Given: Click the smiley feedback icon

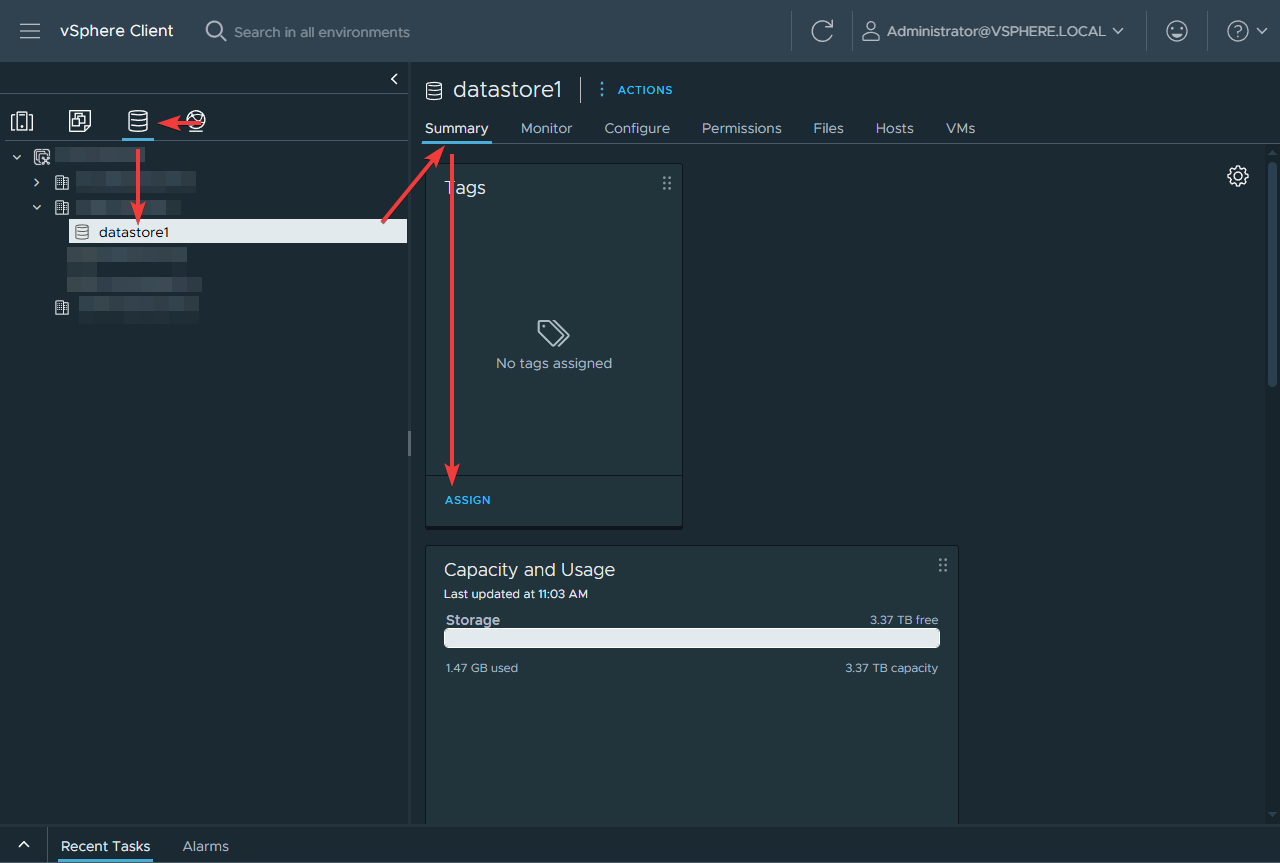Looking at the screenshot, I should tap(1177, 31).
